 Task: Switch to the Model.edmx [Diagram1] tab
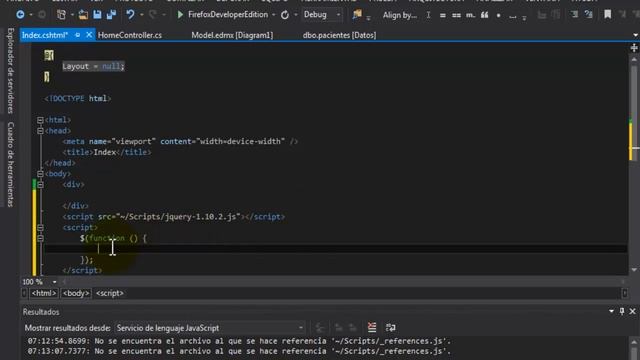pyautogui.click(x=232, y=36)
